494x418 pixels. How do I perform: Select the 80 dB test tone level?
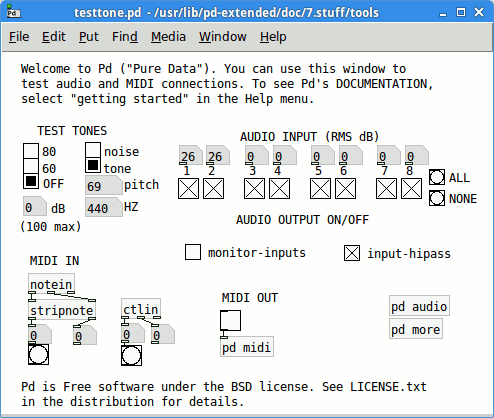[31, 151]
